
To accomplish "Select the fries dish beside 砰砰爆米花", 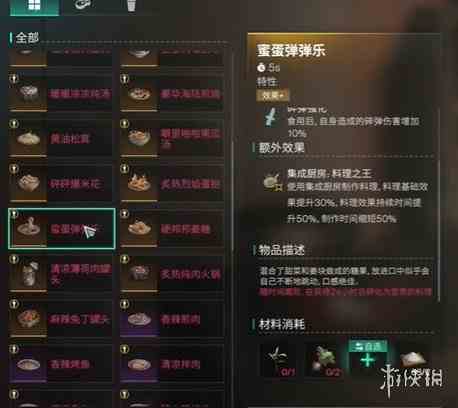I will (172, 183).
